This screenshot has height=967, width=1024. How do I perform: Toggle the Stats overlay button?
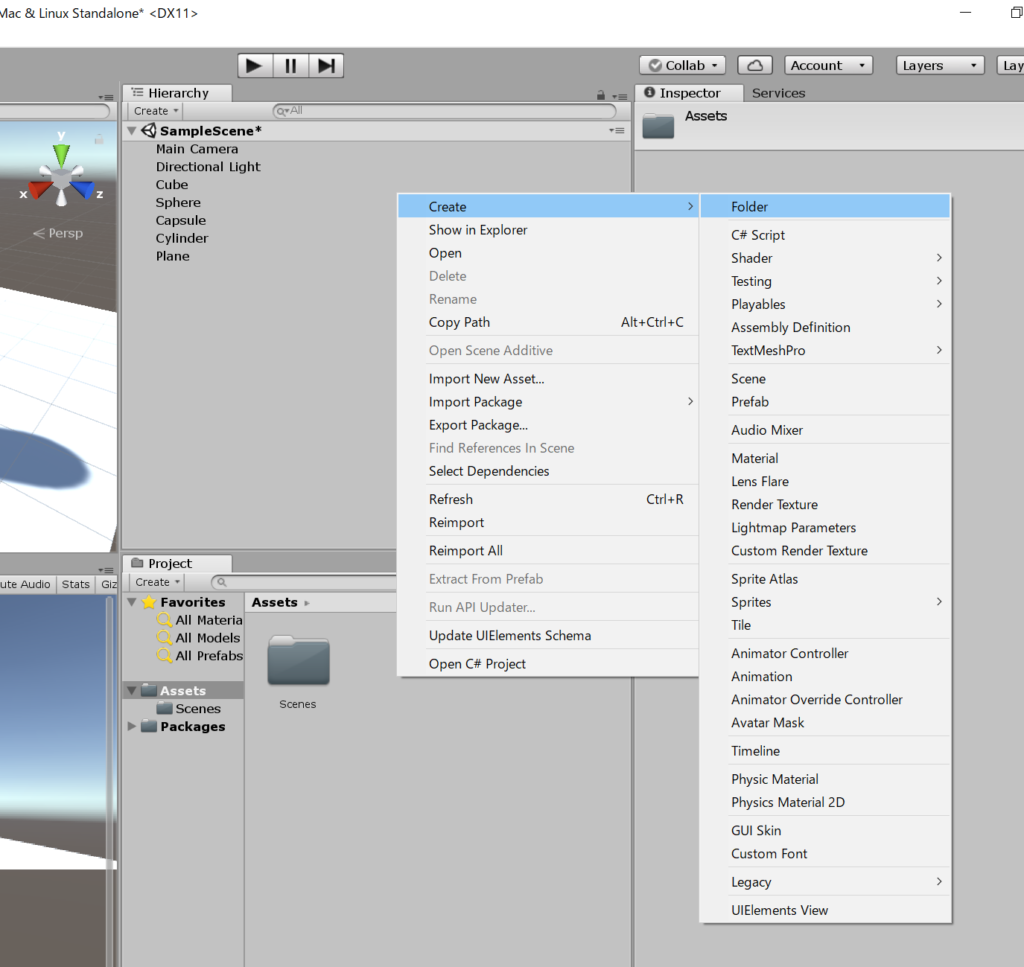pos(75,584)
